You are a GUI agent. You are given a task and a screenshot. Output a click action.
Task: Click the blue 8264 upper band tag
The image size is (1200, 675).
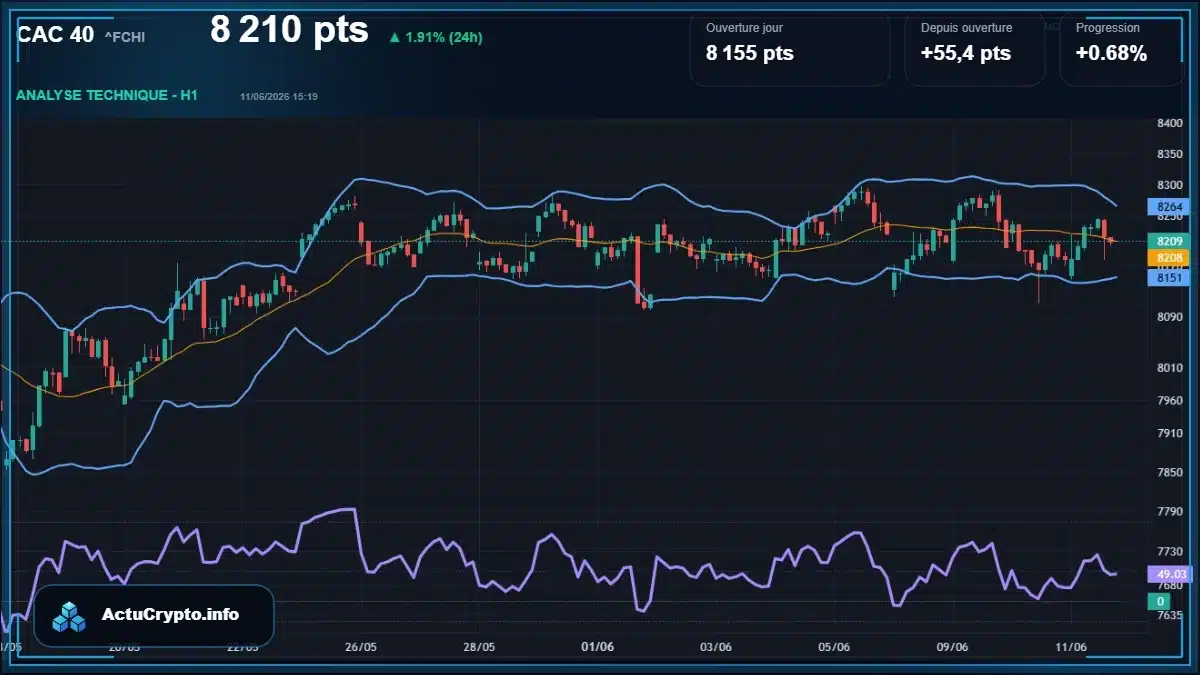point(1169,207)
